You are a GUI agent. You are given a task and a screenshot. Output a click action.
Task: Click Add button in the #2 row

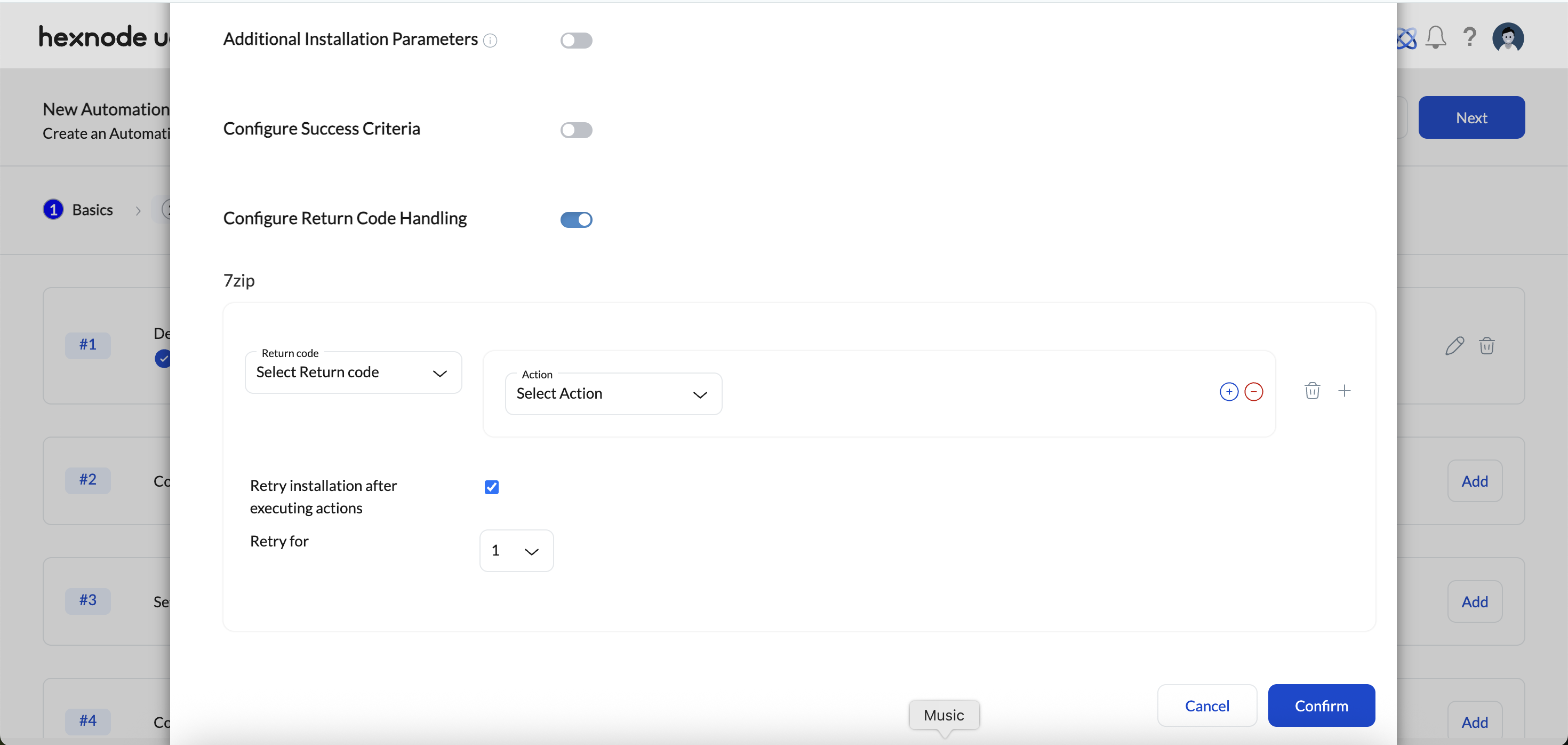(x=1474, y=481)
